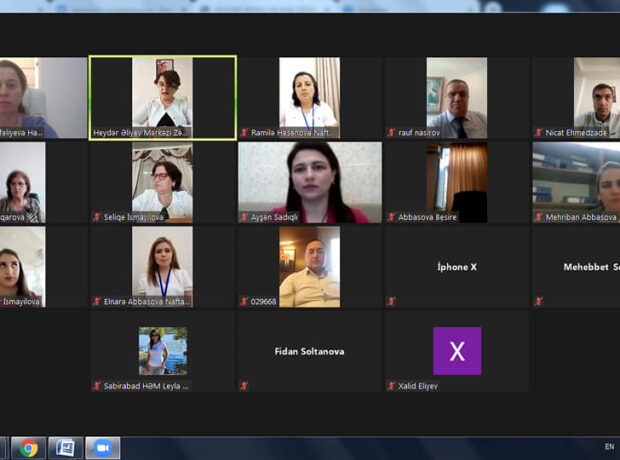Viewport: 620px width, 460px height.
Task: Click the muted microphone icon beside Ramila Hasanova
Action: pyautogui.click(x=244, y=132)
